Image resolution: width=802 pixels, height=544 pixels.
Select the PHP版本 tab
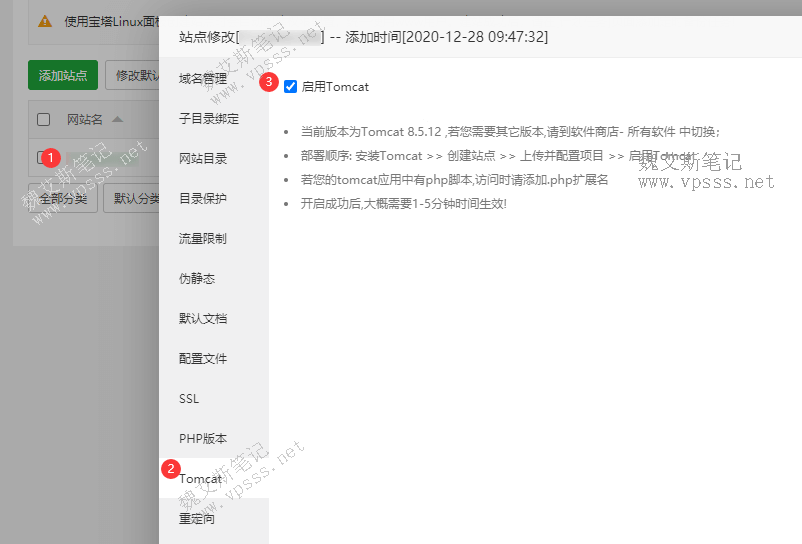[x=203, y=438]
